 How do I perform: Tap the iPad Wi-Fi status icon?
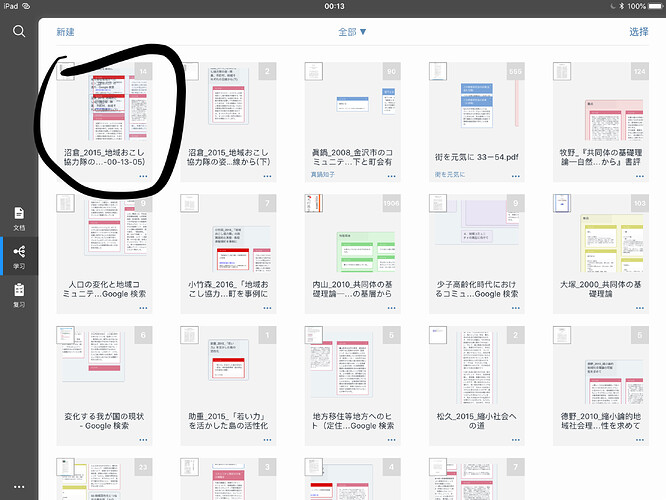pyautogui.click(x=26, y=6)
